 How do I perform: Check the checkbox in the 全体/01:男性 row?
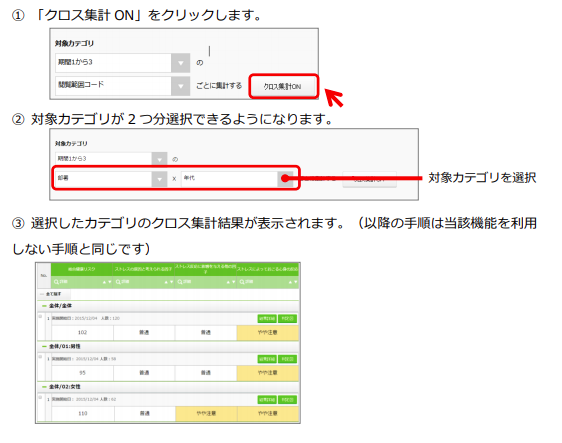click(x=40, y=357)
